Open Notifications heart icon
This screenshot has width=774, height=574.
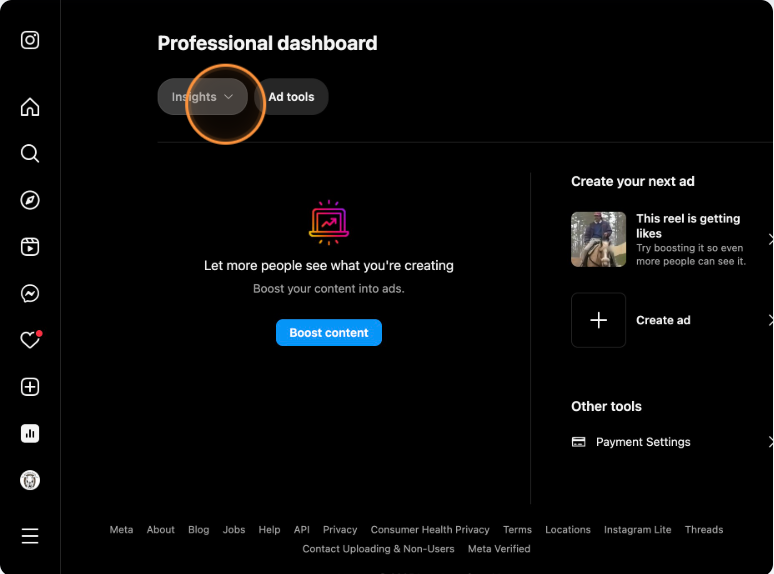30,340
